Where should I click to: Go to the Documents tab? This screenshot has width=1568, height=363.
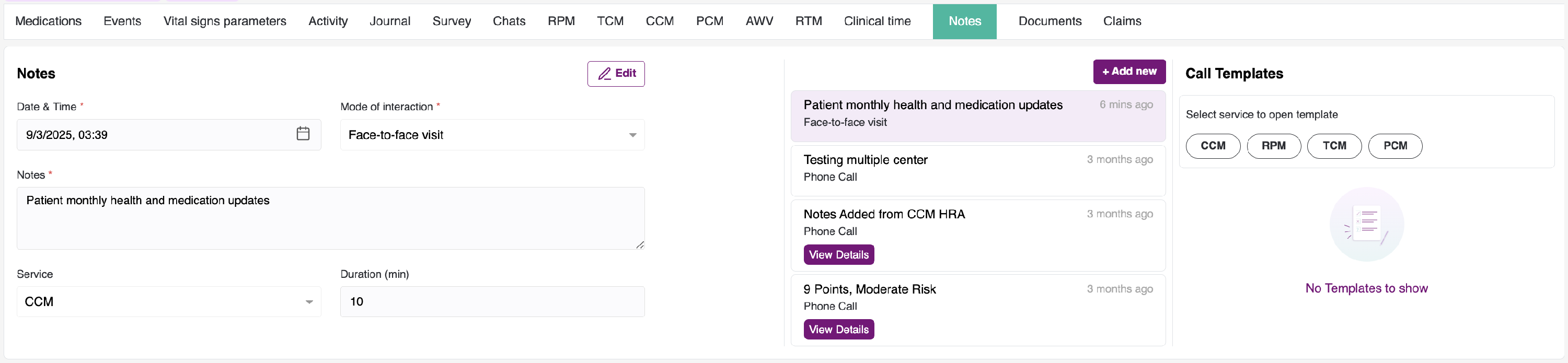tap(1050, 21)
